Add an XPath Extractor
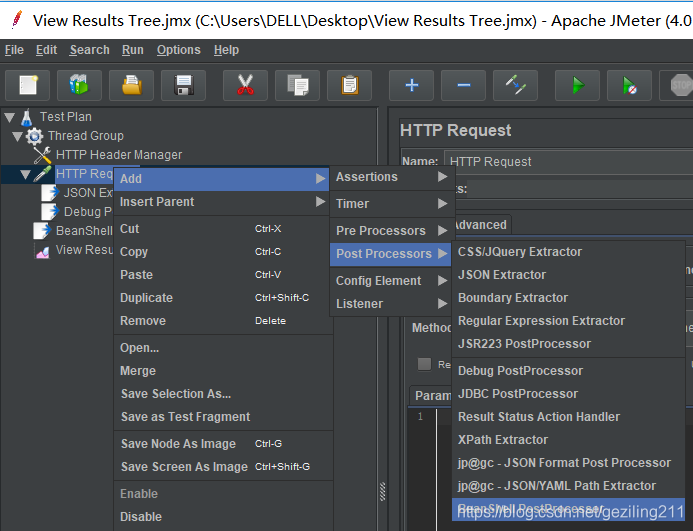The image size is (693, 531). click(568, 440)
